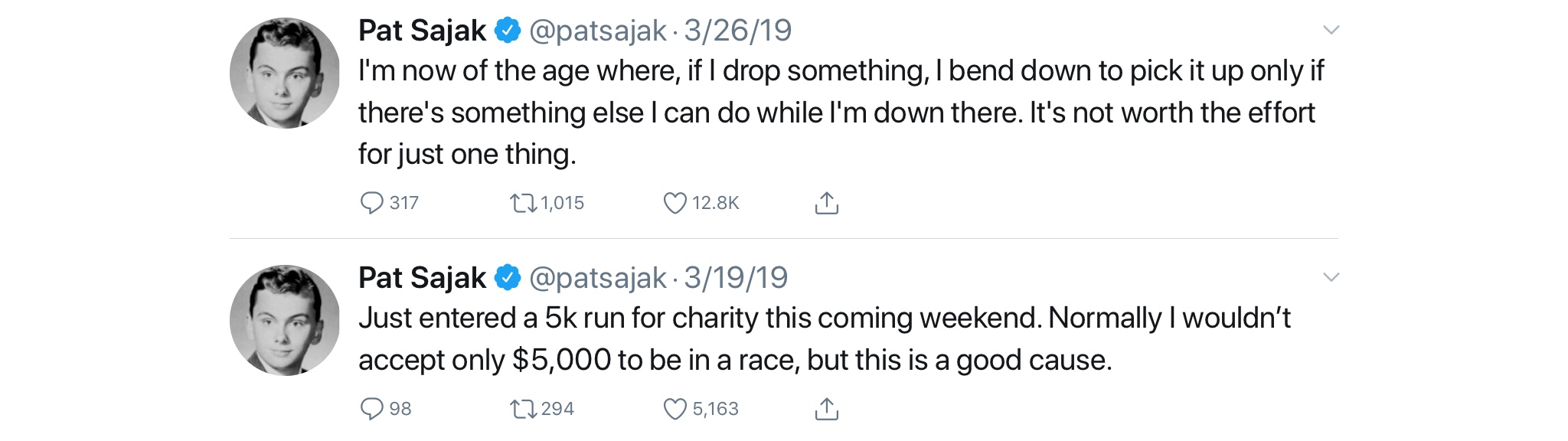Open profile photo on the first tweet
Image resolution: width=1568 pixels, height=441 pixels.
pyautogui.click(x=285, y=73)
